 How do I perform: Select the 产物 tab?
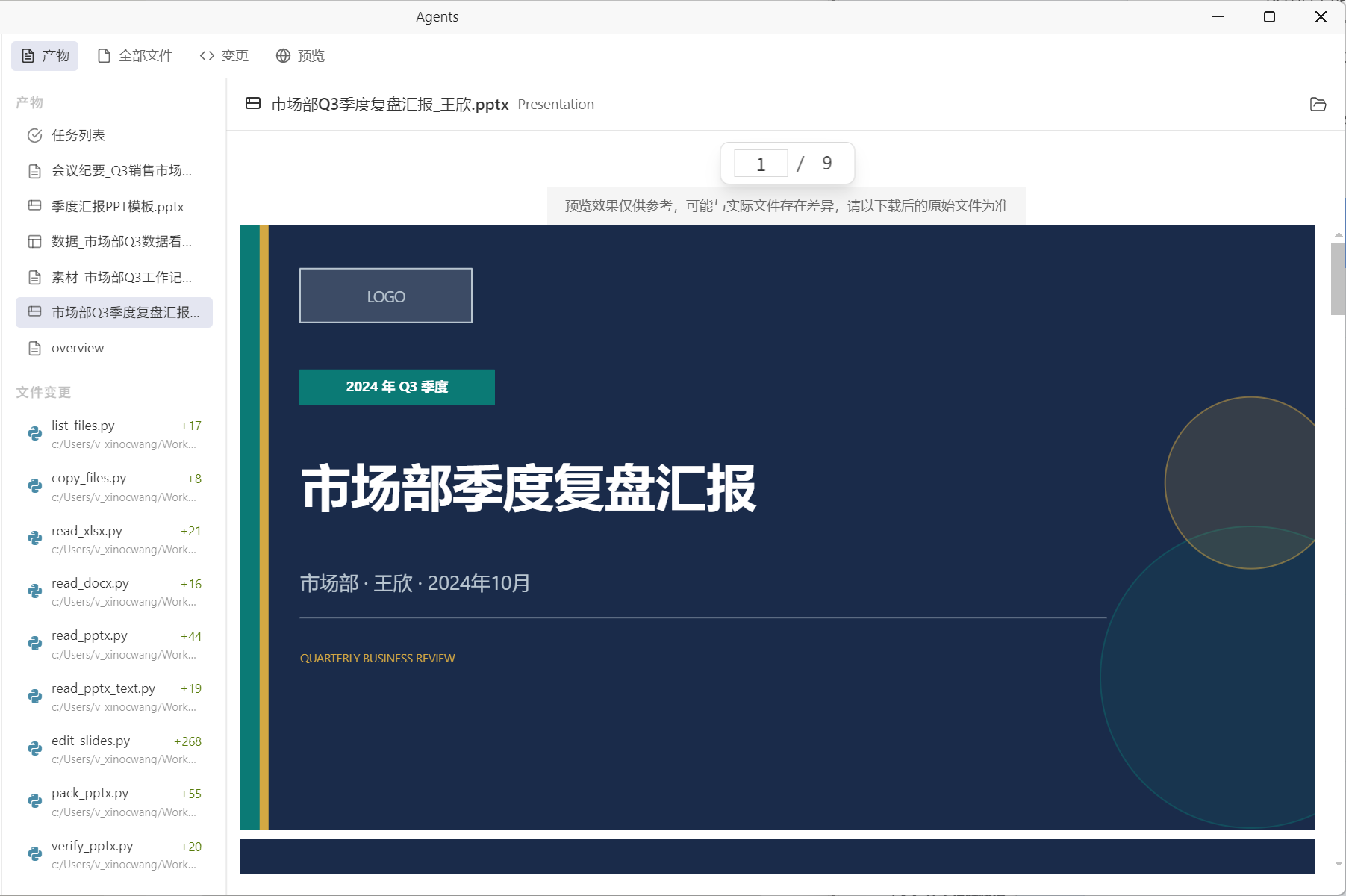pyautogui.click(x=45, y=56)
